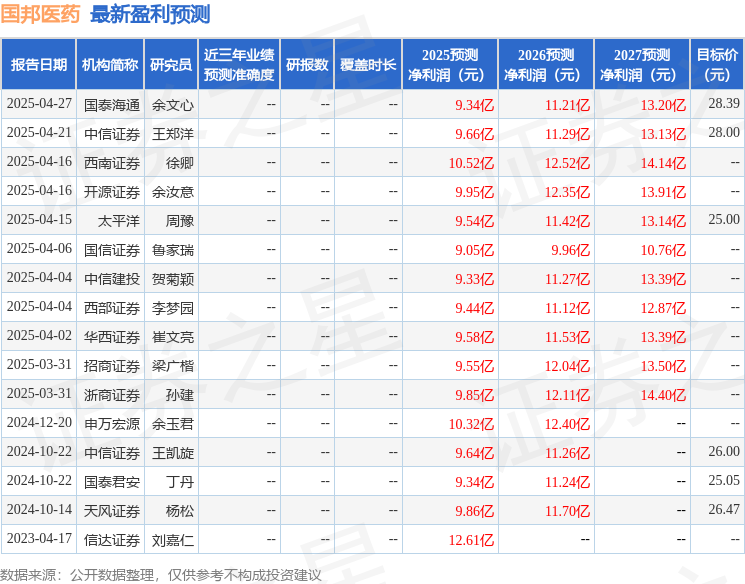The height and width of the screenshot is (584, 745).
Task: Click the 最新盈利预测 heading
Action: pos(150,14)
